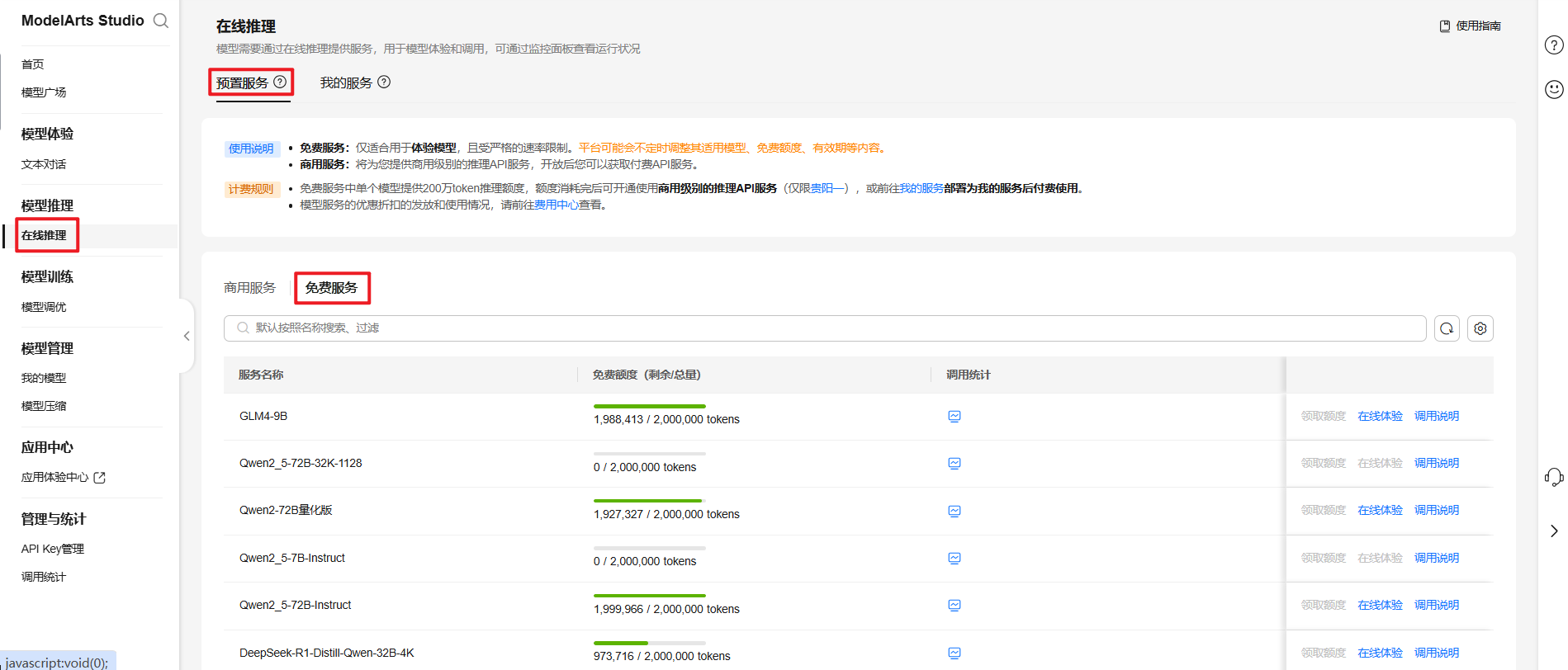This screenshot has width=1568, height=670.
Task: View call statistics chart for Qwen2_5-7B-Instruct
Action: point(955,558)
